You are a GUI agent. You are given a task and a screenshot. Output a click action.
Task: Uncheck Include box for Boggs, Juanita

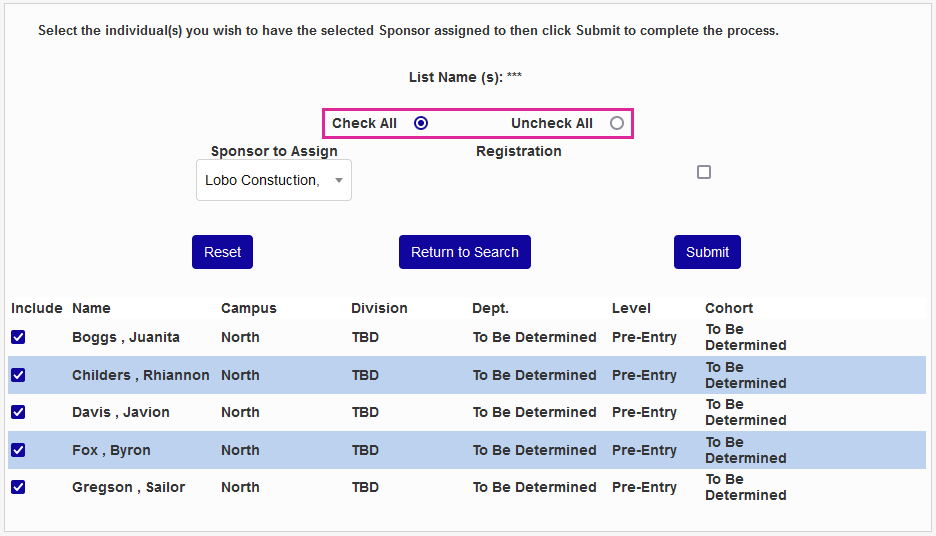(x=18, y=337)
